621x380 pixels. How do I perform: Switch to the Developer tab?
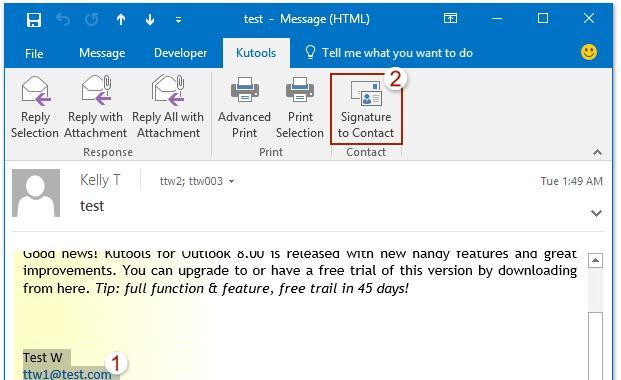click(x=181, y=53)
